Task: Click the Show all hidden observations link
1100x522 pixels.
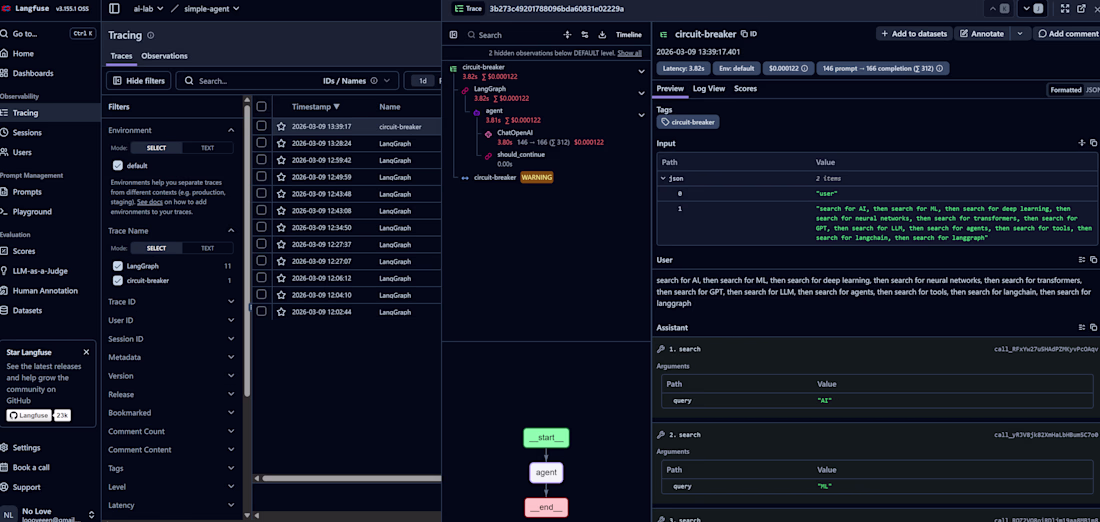Action: pyautogui.click(x=629, y=53)
